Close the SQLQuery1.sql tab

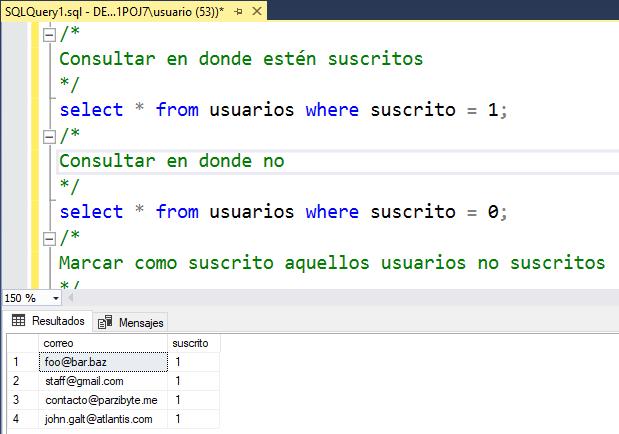(x=257, y=11)
